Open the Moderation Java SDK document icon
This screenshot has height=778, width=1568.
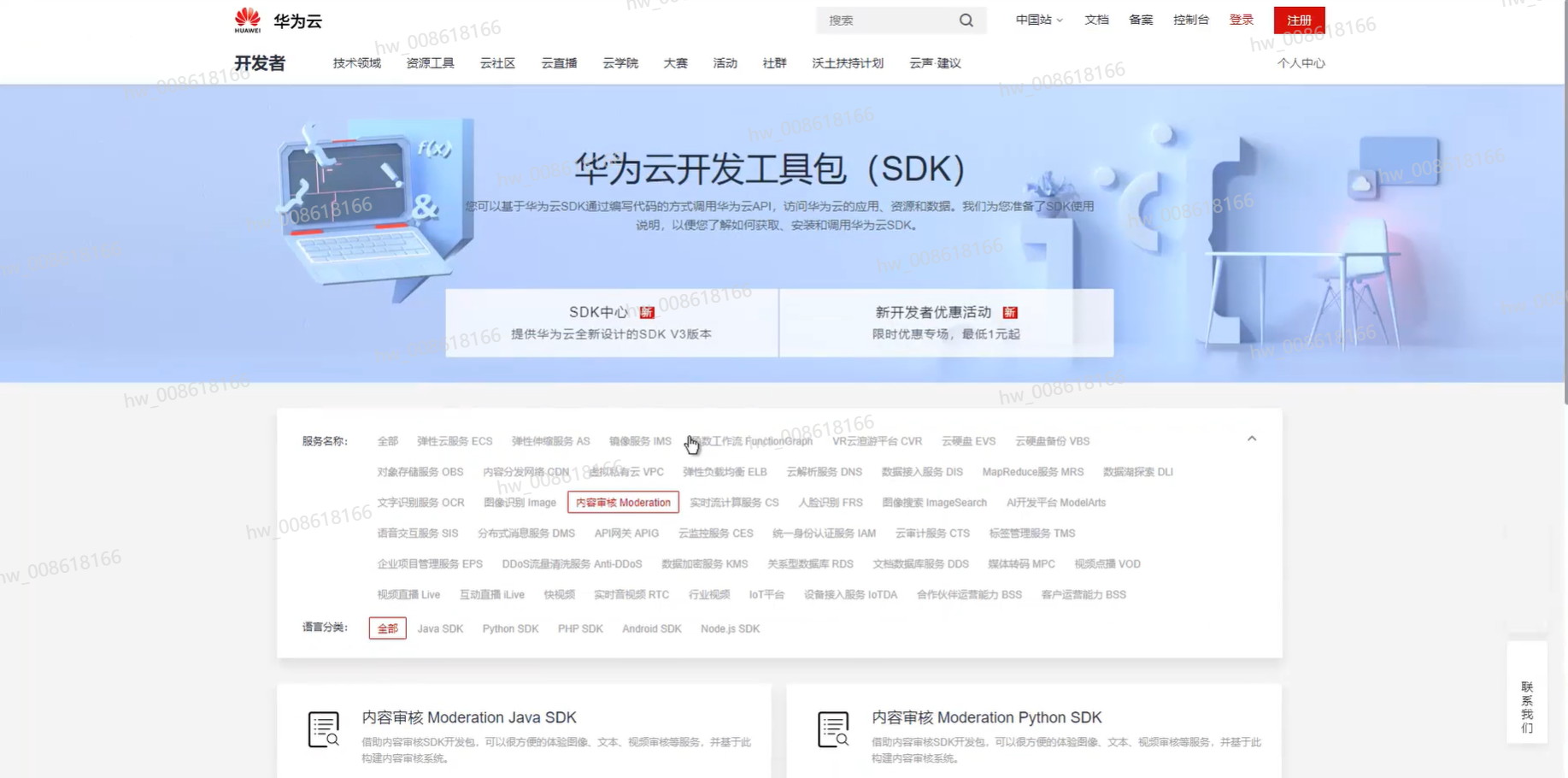323,729
